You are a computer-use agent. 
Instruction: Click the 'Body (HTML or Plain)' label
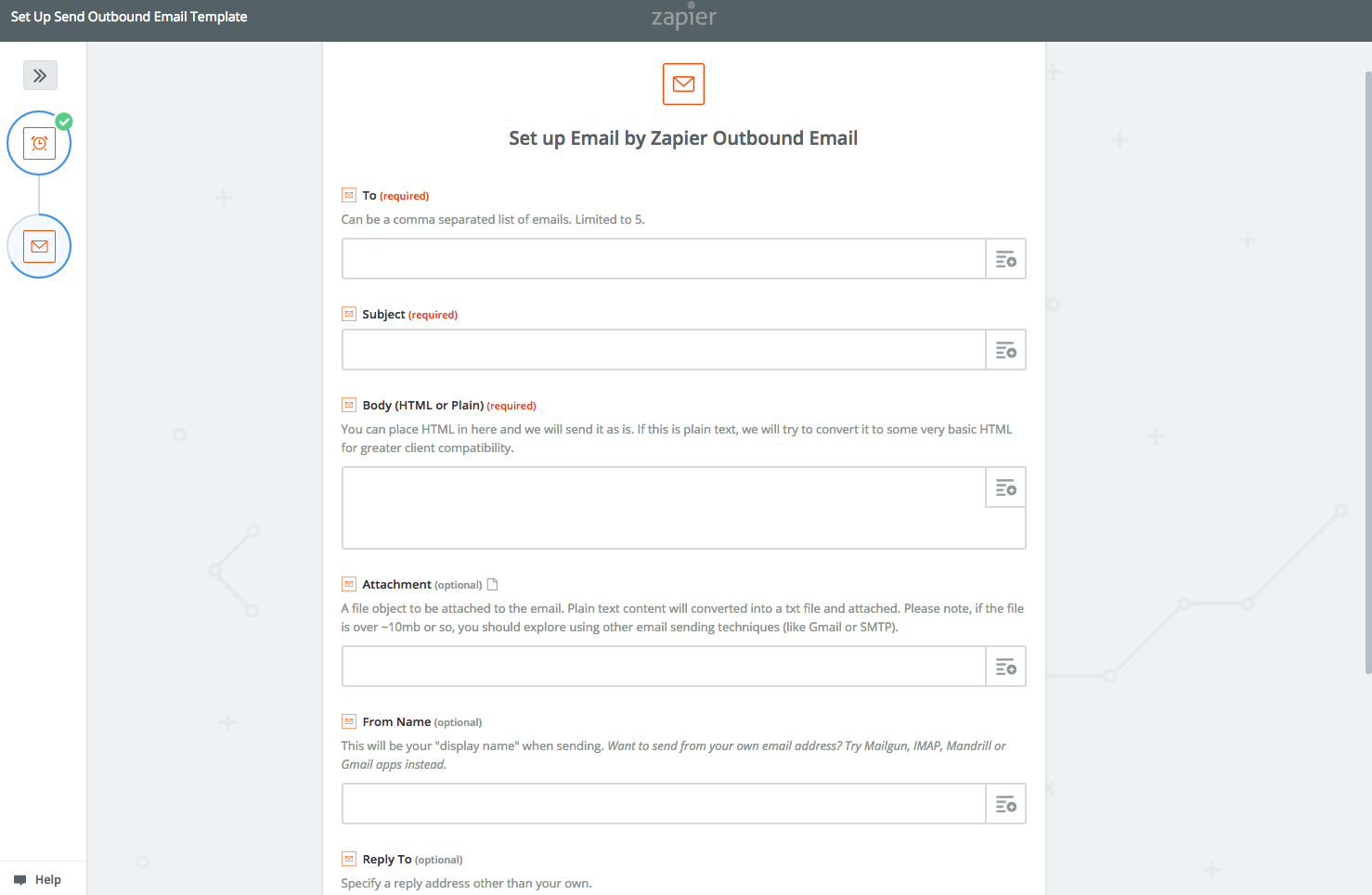[423, 405]
